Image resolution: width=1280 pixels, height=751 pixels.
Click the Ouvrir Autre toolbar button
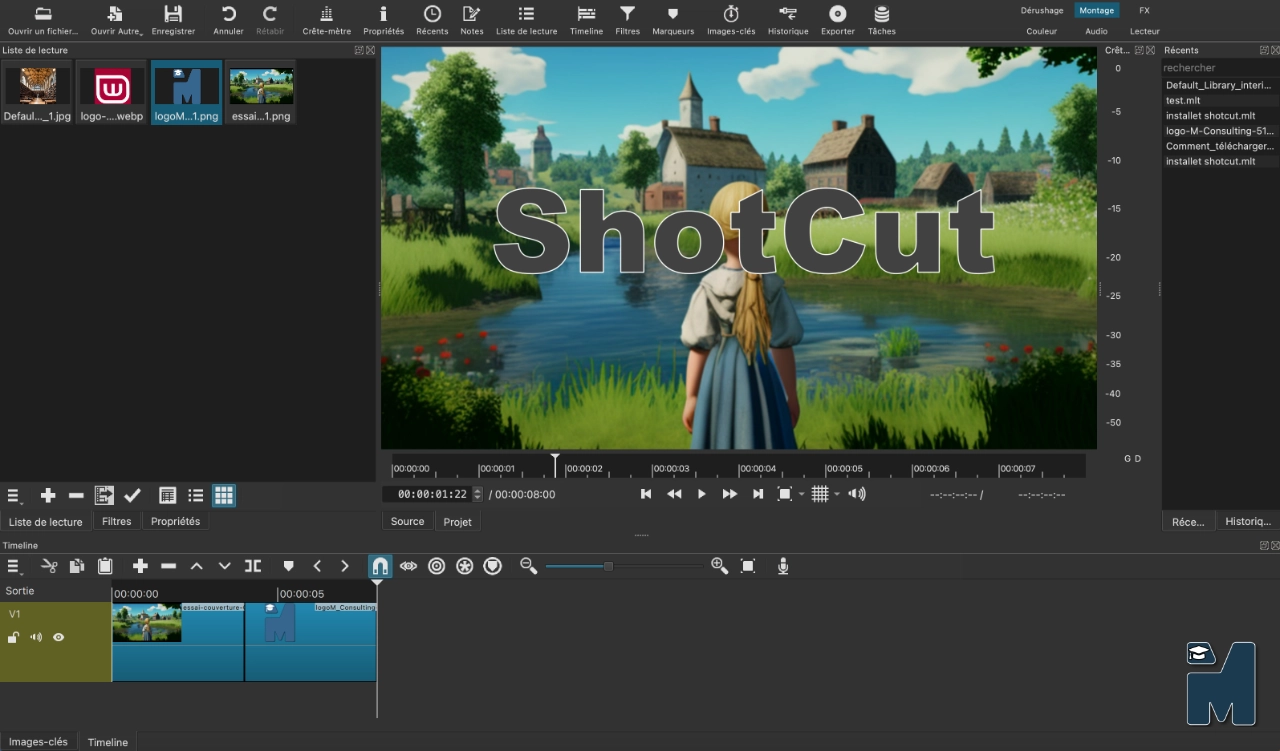[x=116, y=20]
